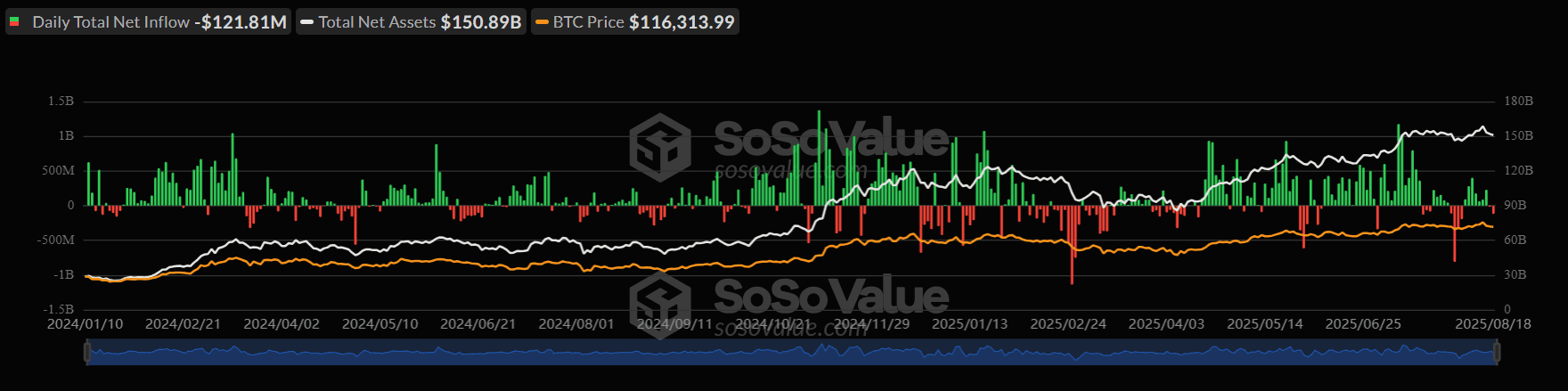1568x391 pixels.
Task: Click the 2025/06/25 date axis label
Action: tap(1363, 324)
